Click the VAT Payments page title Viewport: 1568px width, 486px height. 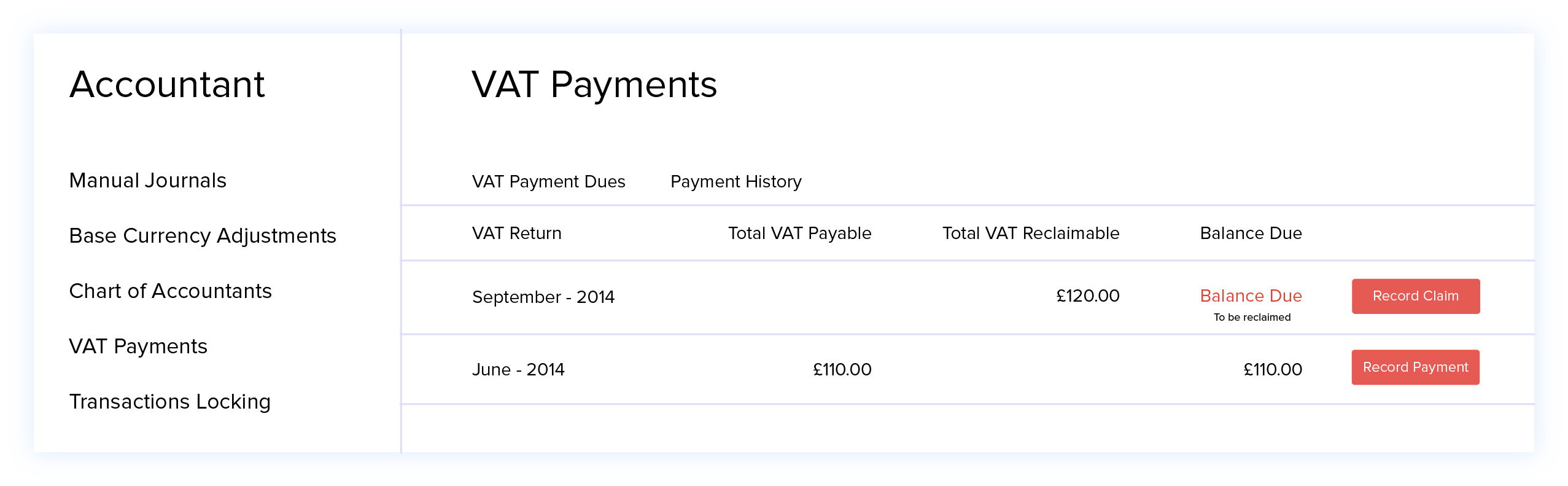(594, 84)
